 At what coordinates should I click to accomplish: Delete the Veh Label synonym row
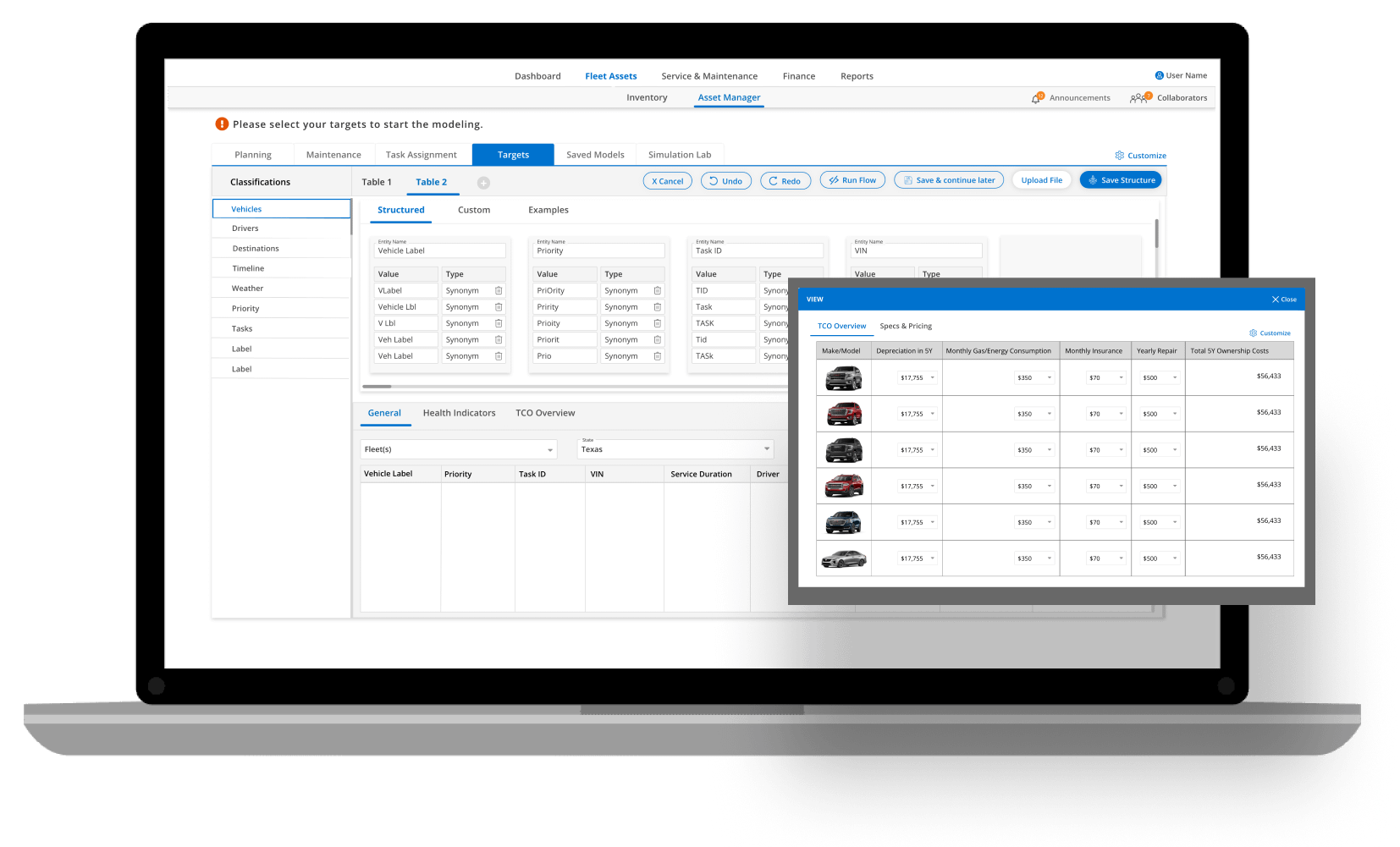499,340
